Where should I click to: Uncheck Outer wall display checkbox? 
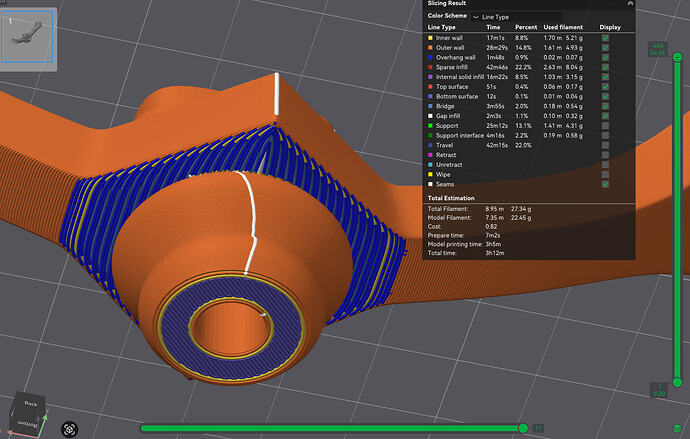tap(606, 48)
